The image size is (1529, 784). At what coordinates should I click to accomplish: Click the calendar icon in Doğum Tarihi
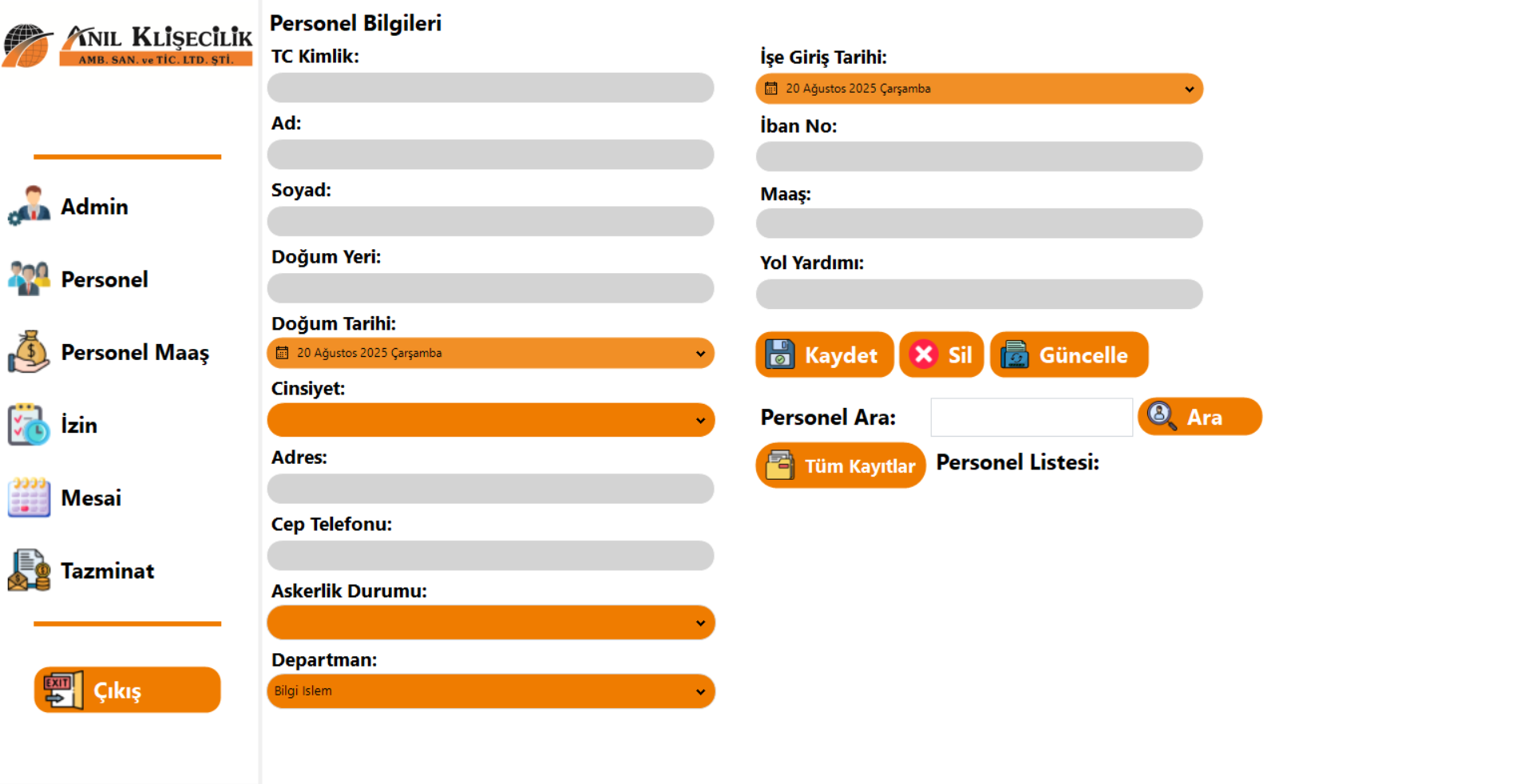(282, 353)
